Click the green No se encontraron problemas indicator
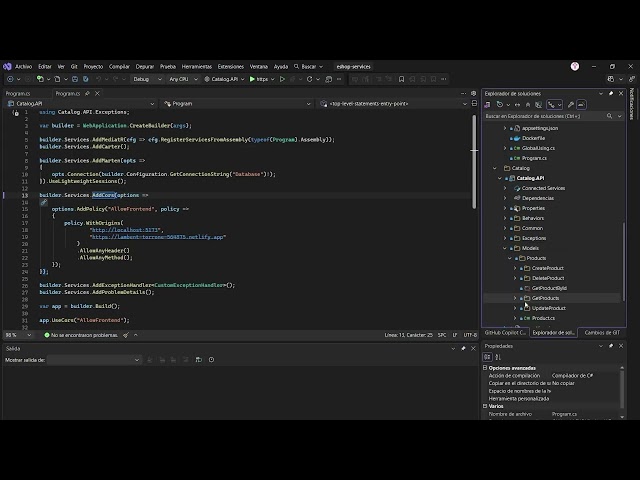Image resolution: width=640 pixels, height=480 pixels. click(x=81, y=335)
